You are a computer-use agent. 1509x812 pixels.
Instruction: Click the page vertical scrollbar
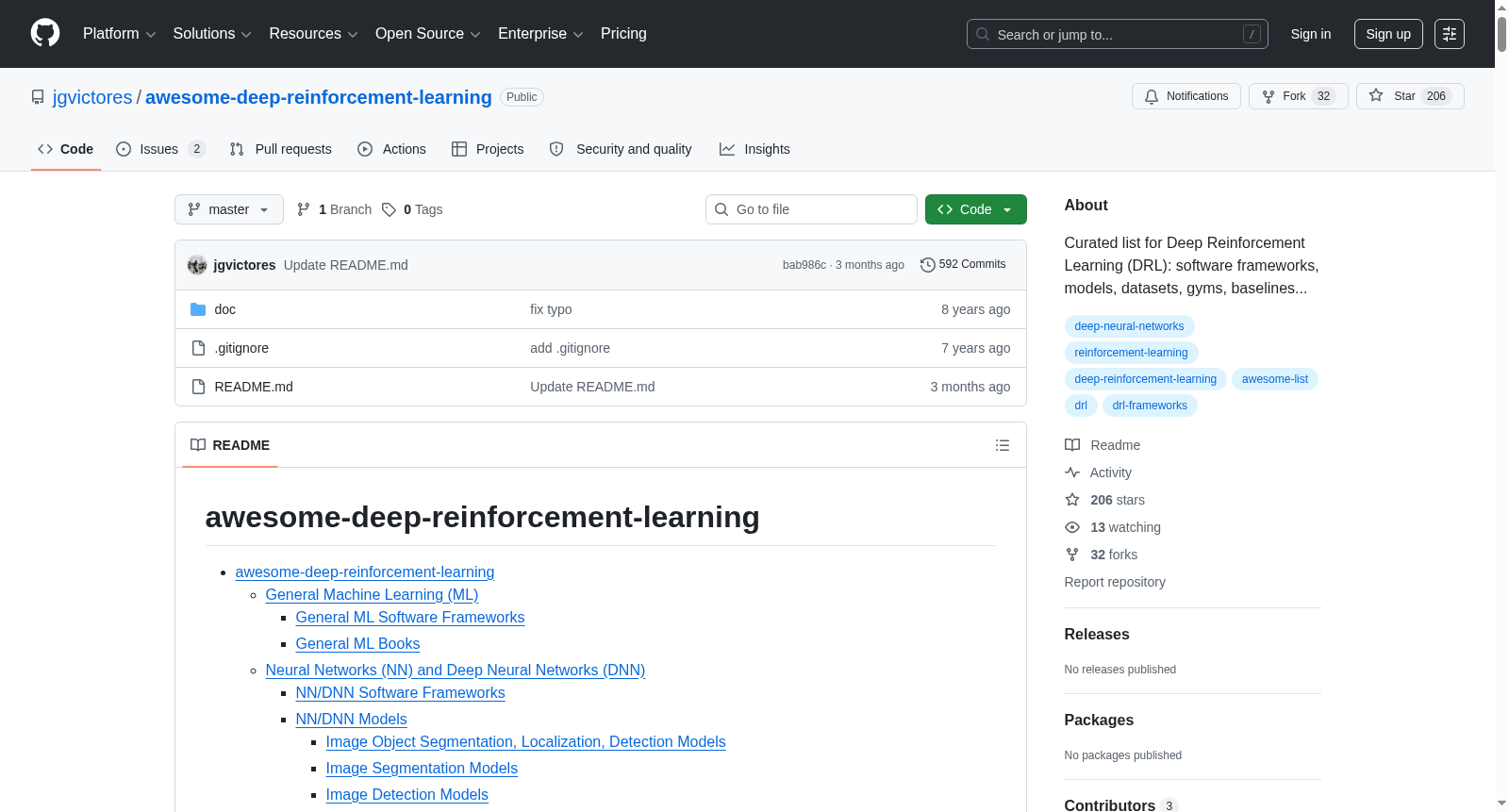pos(1501,406)
